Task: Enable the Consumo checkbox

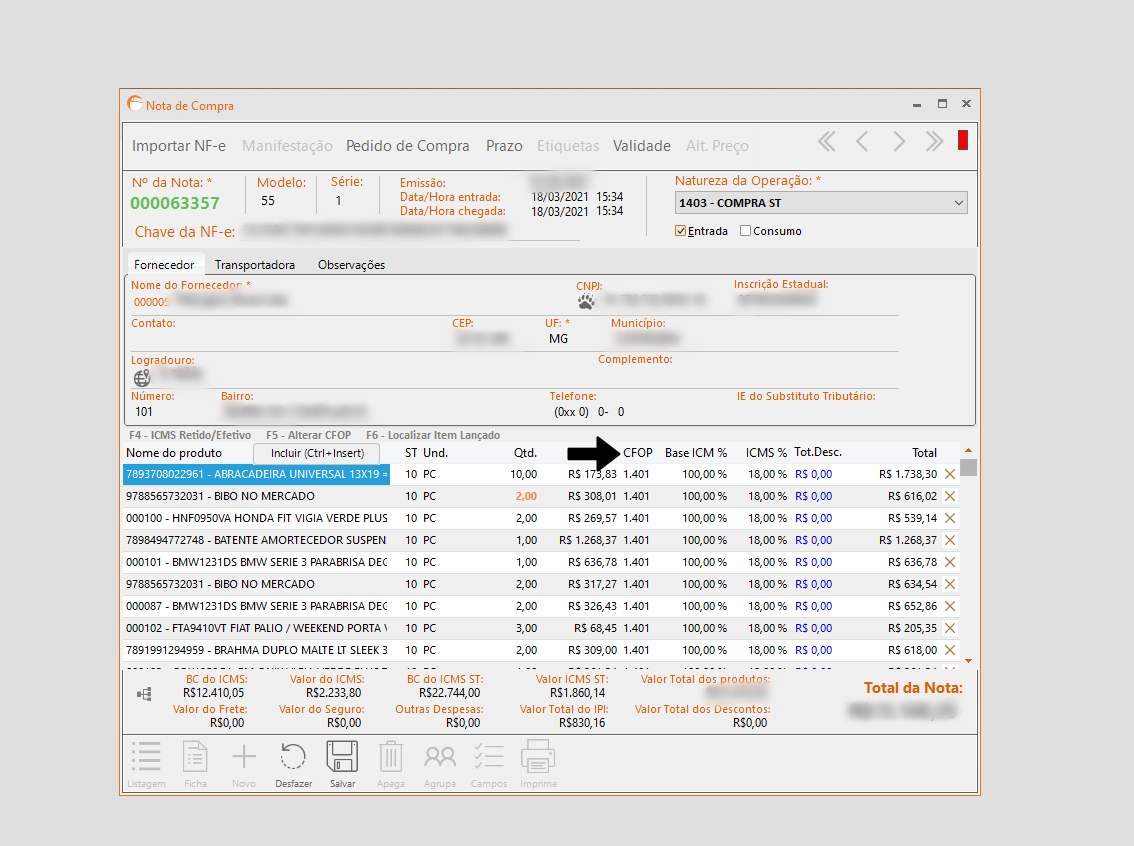Action: [x=745, y=231]
